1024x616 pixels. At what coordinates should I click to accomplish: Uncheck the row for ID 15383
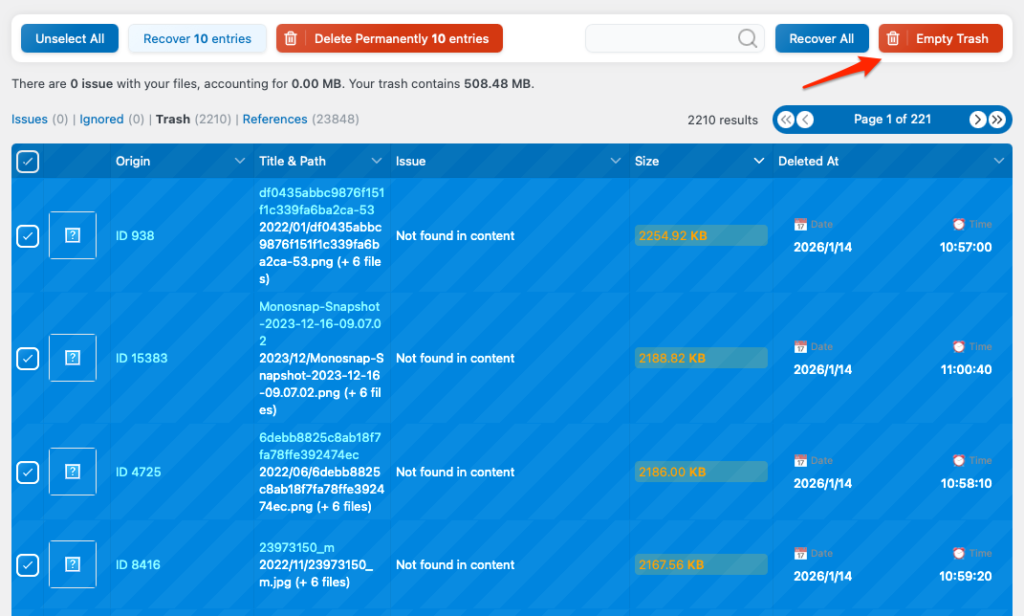(28, 358)
